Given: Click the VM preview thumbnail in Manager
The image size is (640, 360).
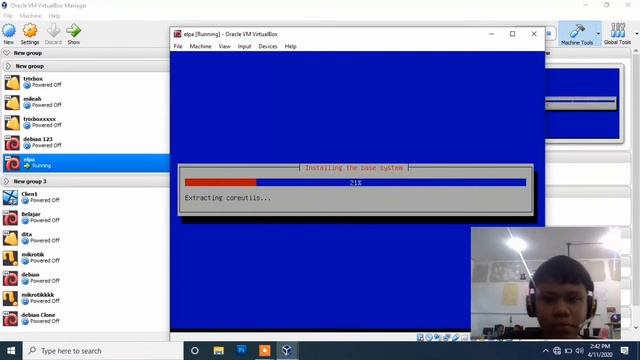Looking at the screenshot, I should [x=582, y=104].
